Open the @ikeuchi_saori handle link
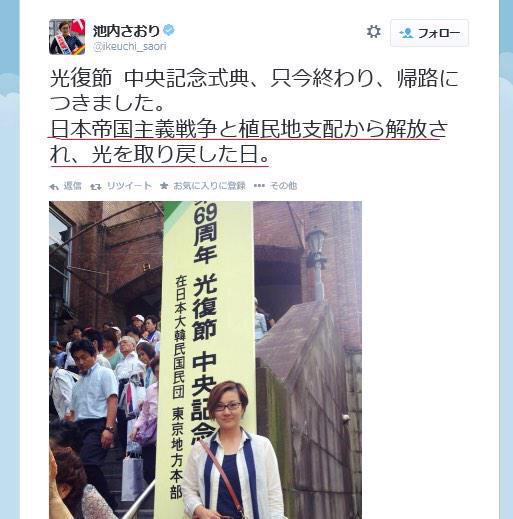This screenshot has height=519, width=513. [130, 46]
